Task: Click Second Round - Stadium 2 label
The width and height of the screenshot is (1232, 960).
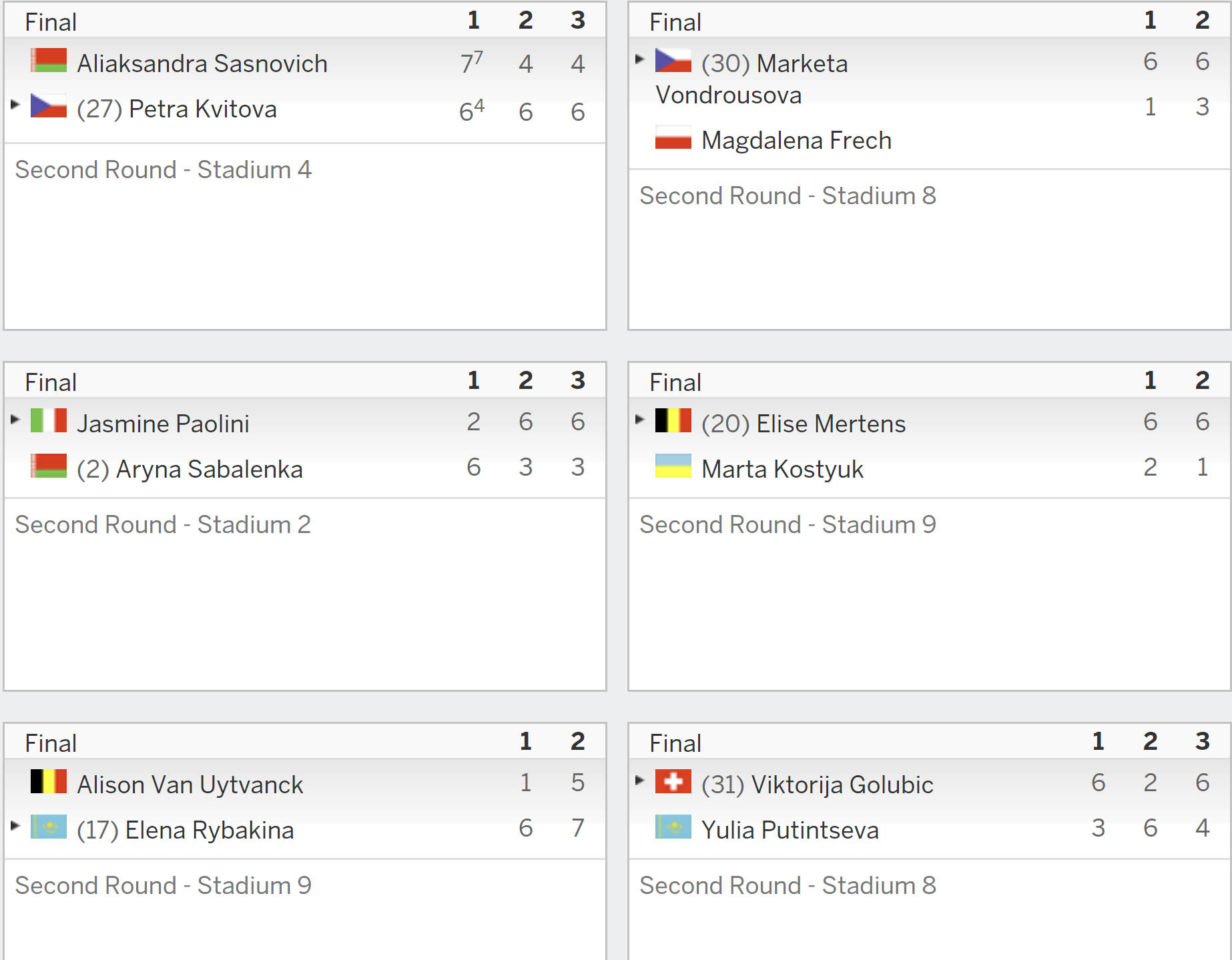Action: pos(164,524)
